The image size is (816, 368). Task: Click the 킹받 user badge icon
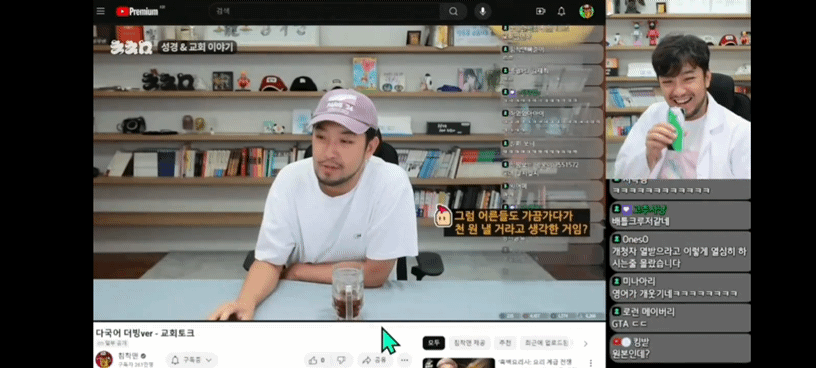coord(621,342)
